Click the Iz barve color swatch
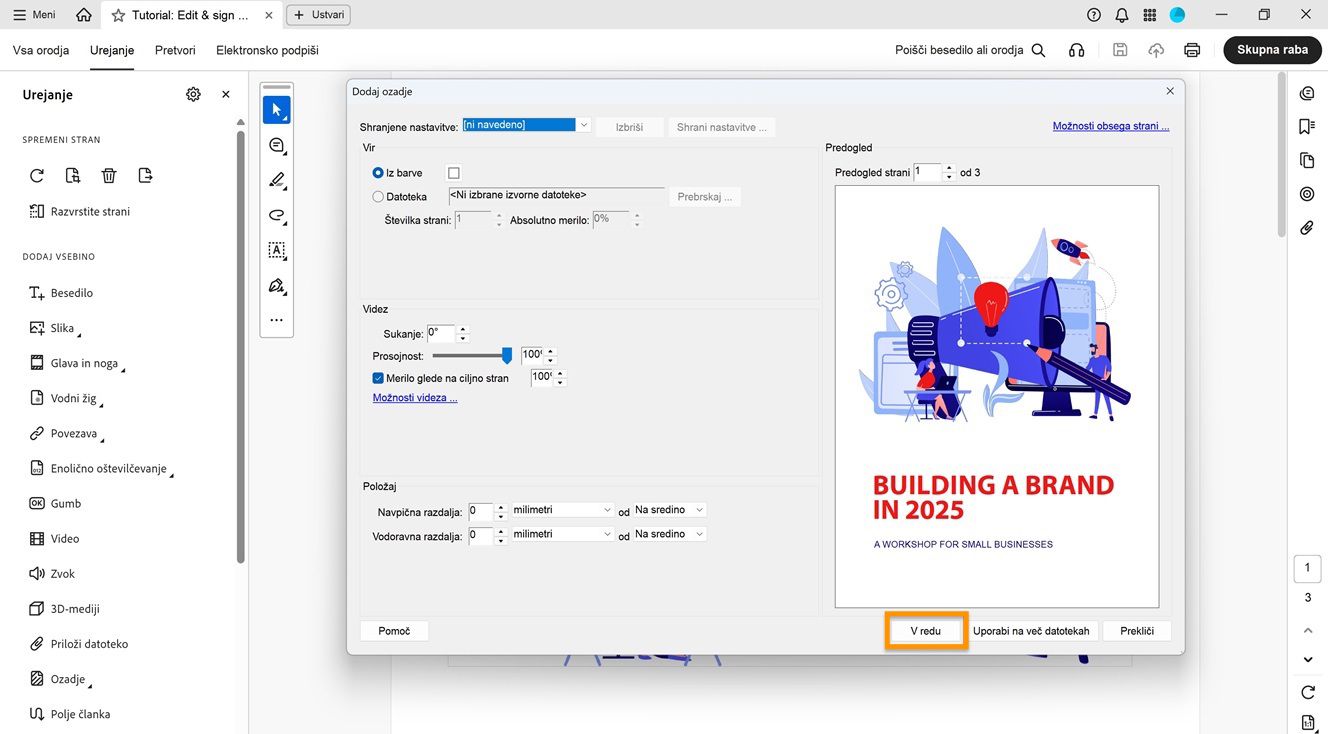Screen dimensions: 1328x734 coord(454,173)
